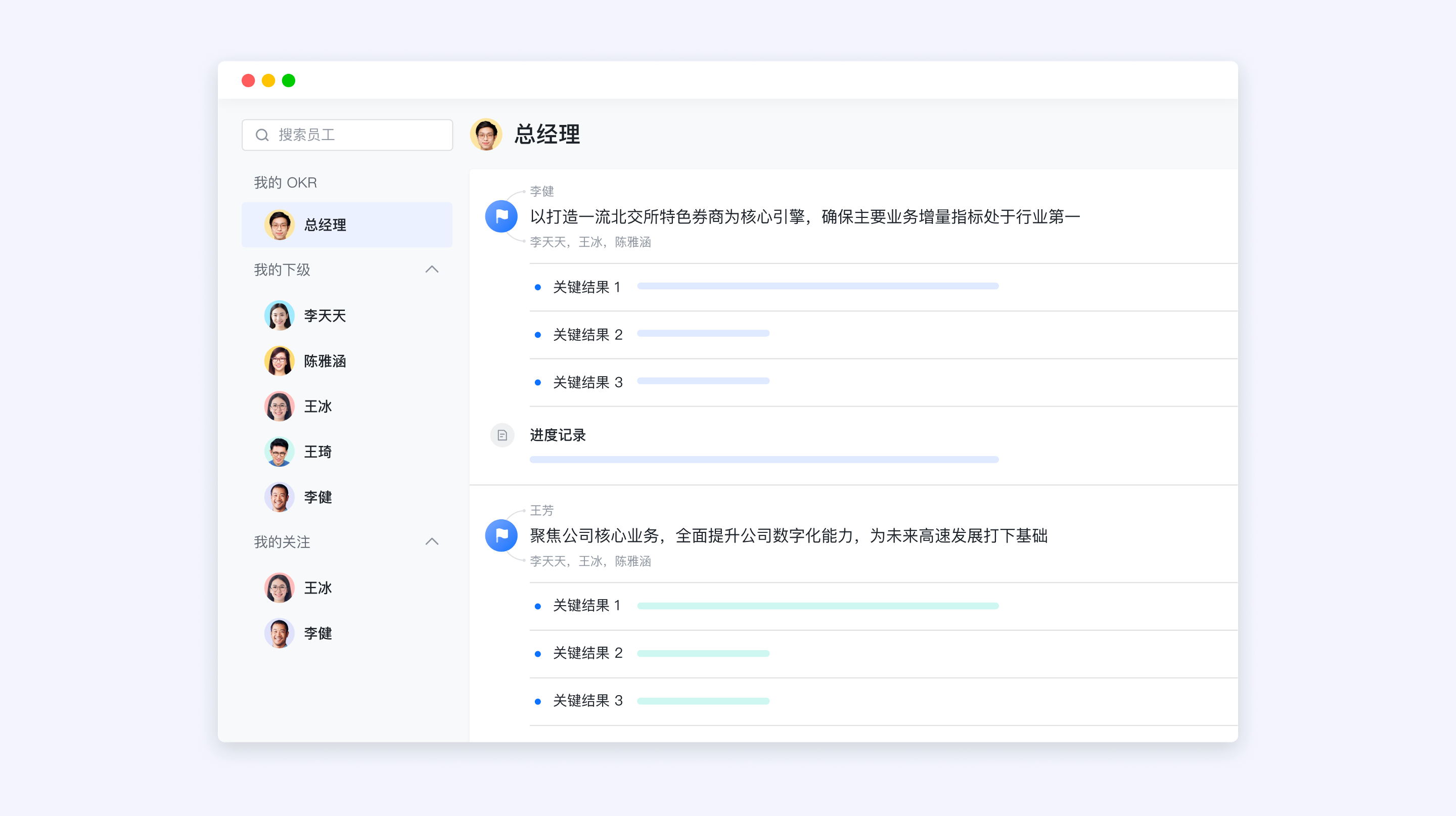Click green bar of second 关键结果 1
This screenshot has height=816, width=1456.
point(818,606)
